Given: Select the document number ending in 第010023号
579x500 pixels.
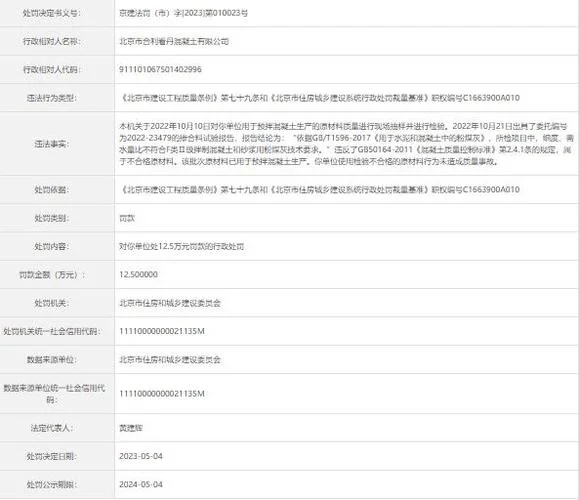Looking at the screenshot, I should (x=184, y=13).
